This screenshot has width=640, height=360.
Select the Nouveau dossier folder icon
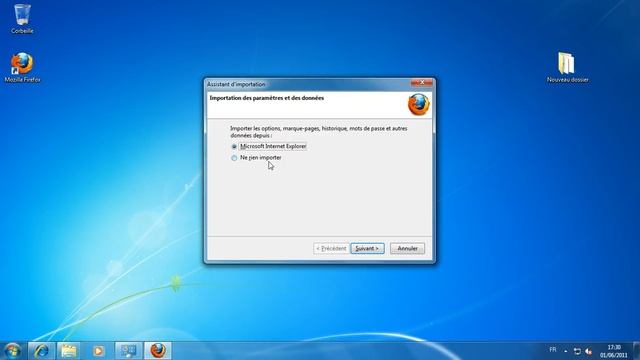(x=567, y=68)
